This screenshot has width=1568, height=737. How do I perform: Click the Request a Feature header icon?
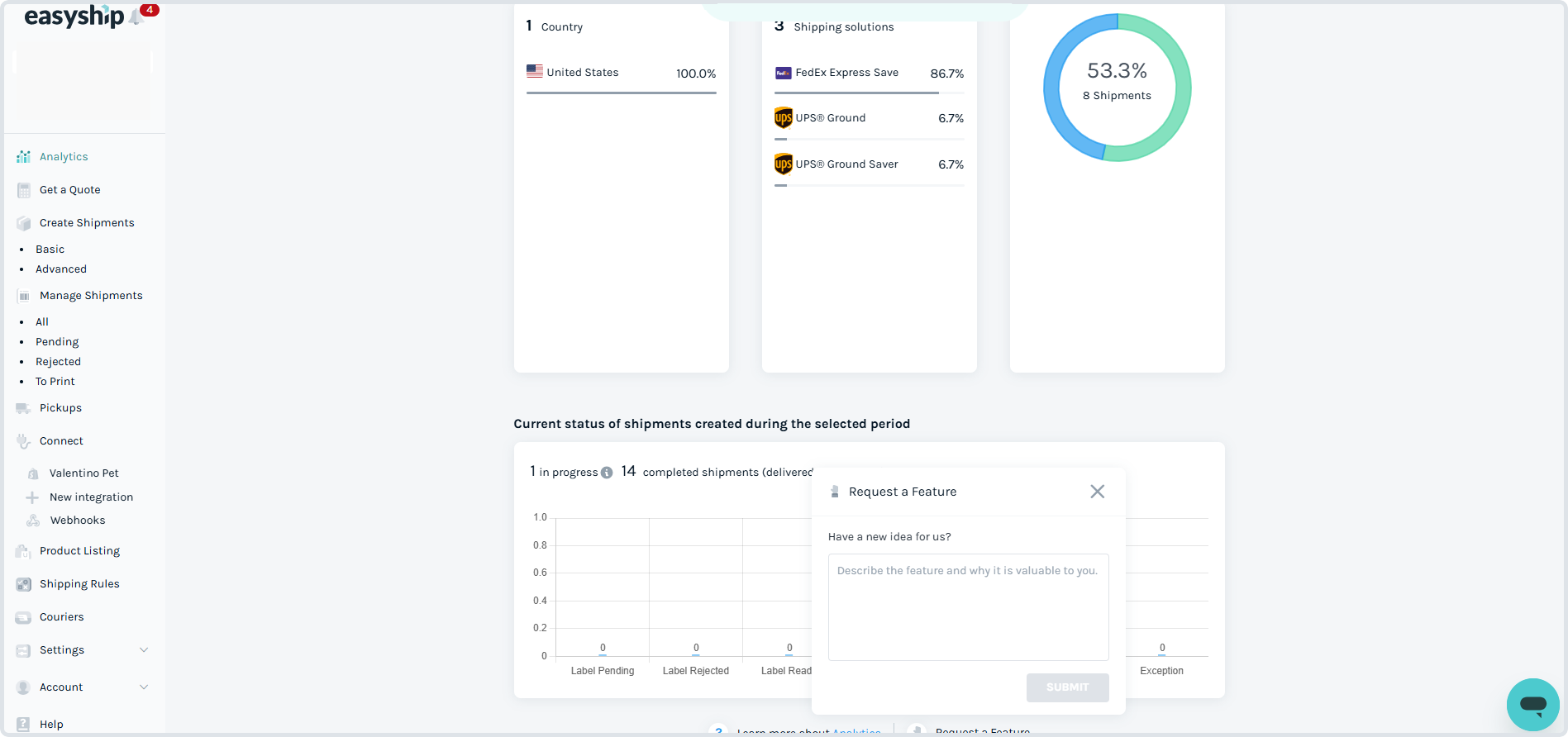835,492
